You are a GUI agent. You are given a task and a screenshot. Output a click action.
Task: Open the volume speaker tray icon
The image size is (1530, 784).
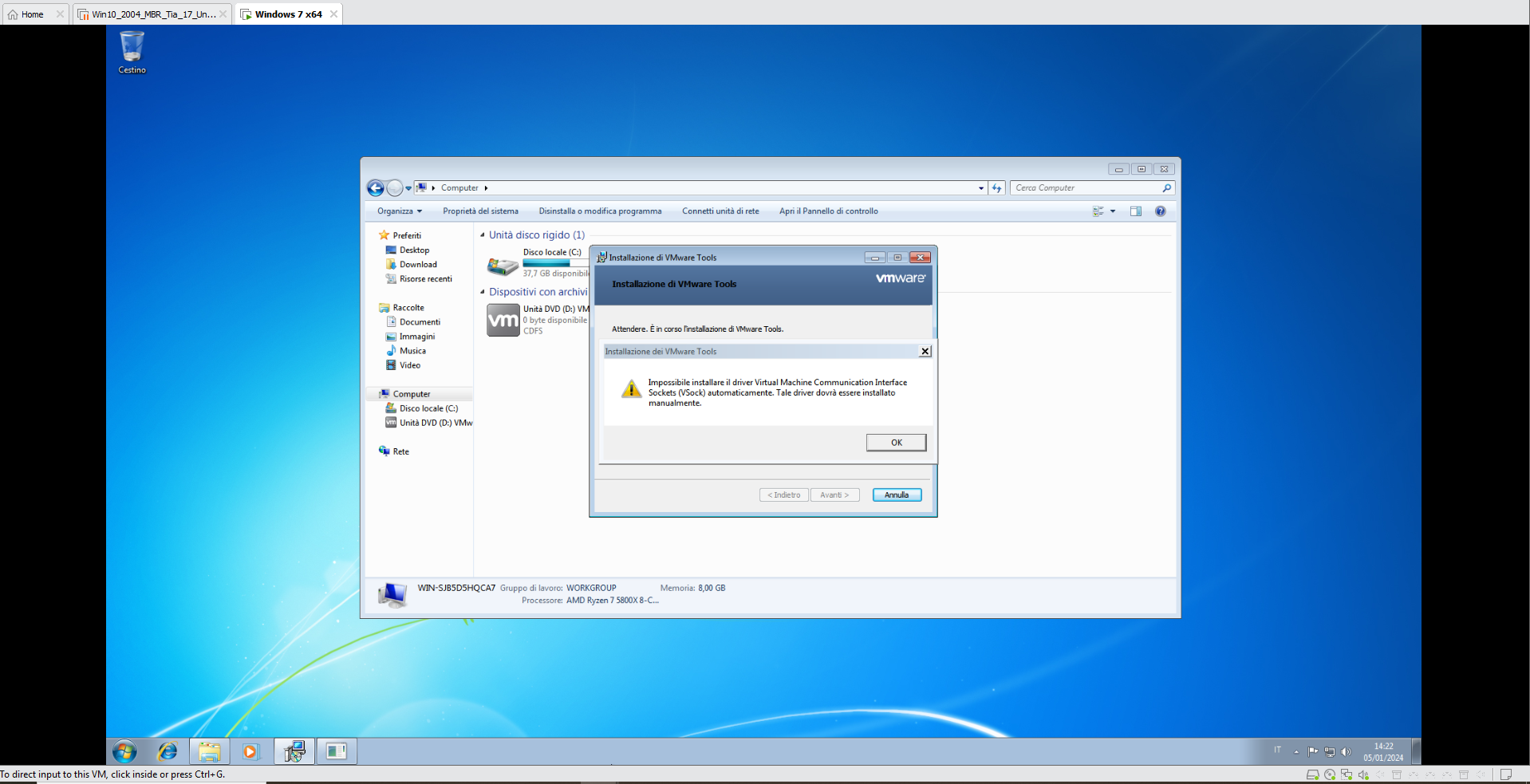(x=1347, y=751)
